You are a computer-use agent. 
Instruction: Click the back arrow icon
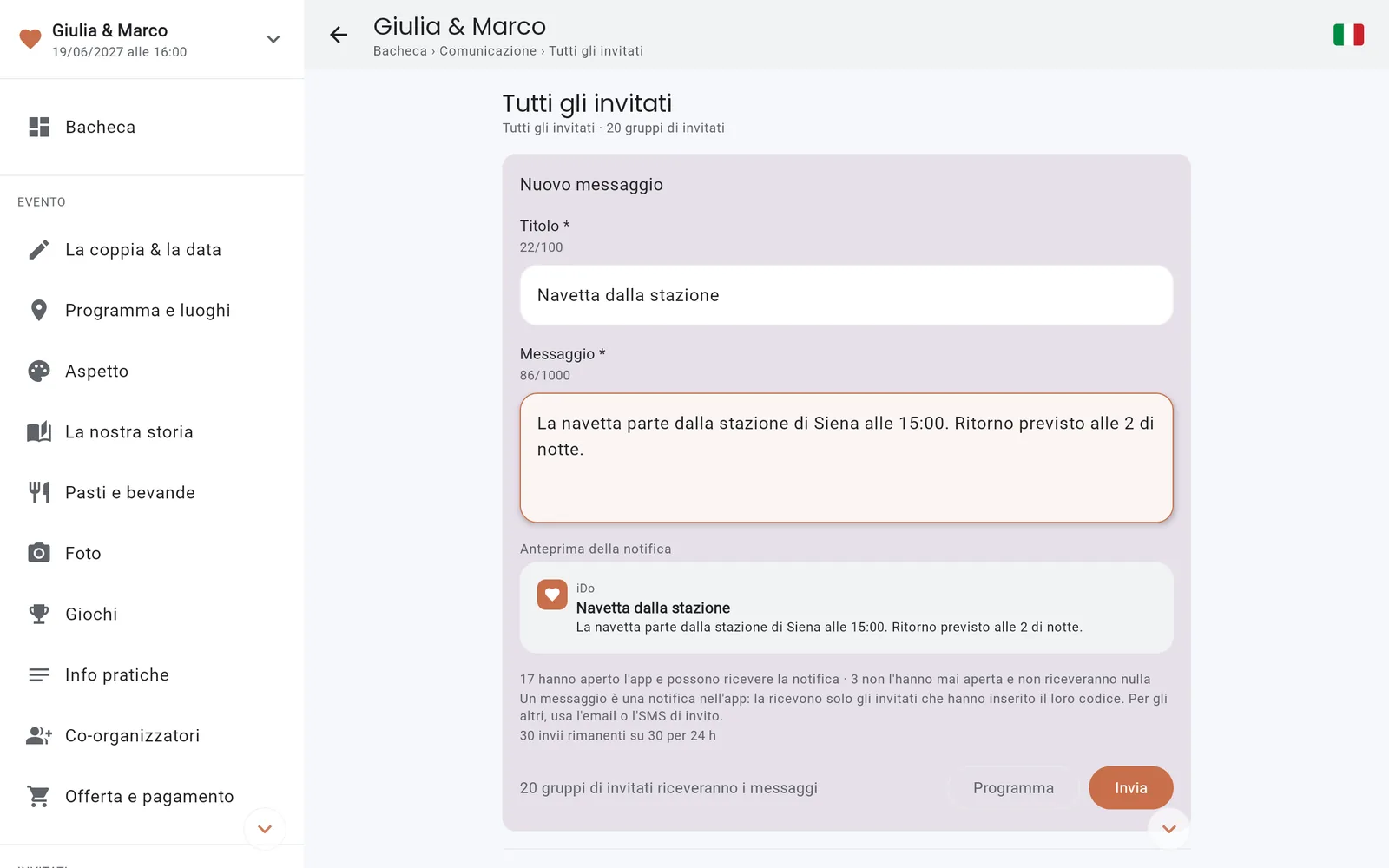(x=339, y=35)
